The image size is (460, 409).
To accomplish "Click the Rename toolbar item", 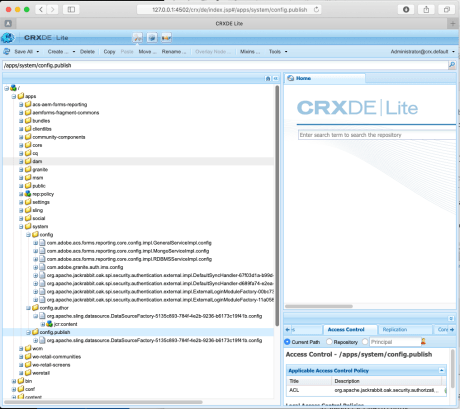I will (174, 52).
